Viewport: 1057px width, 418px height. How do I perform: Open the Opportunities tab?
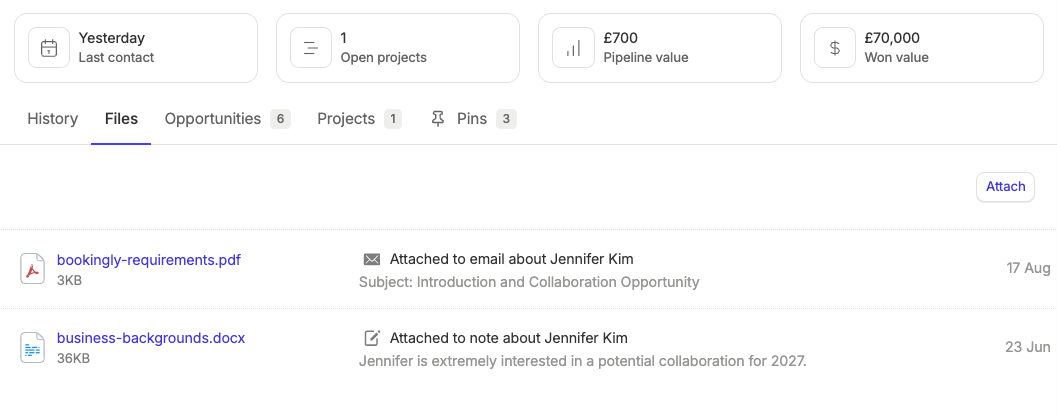[227, 119]
